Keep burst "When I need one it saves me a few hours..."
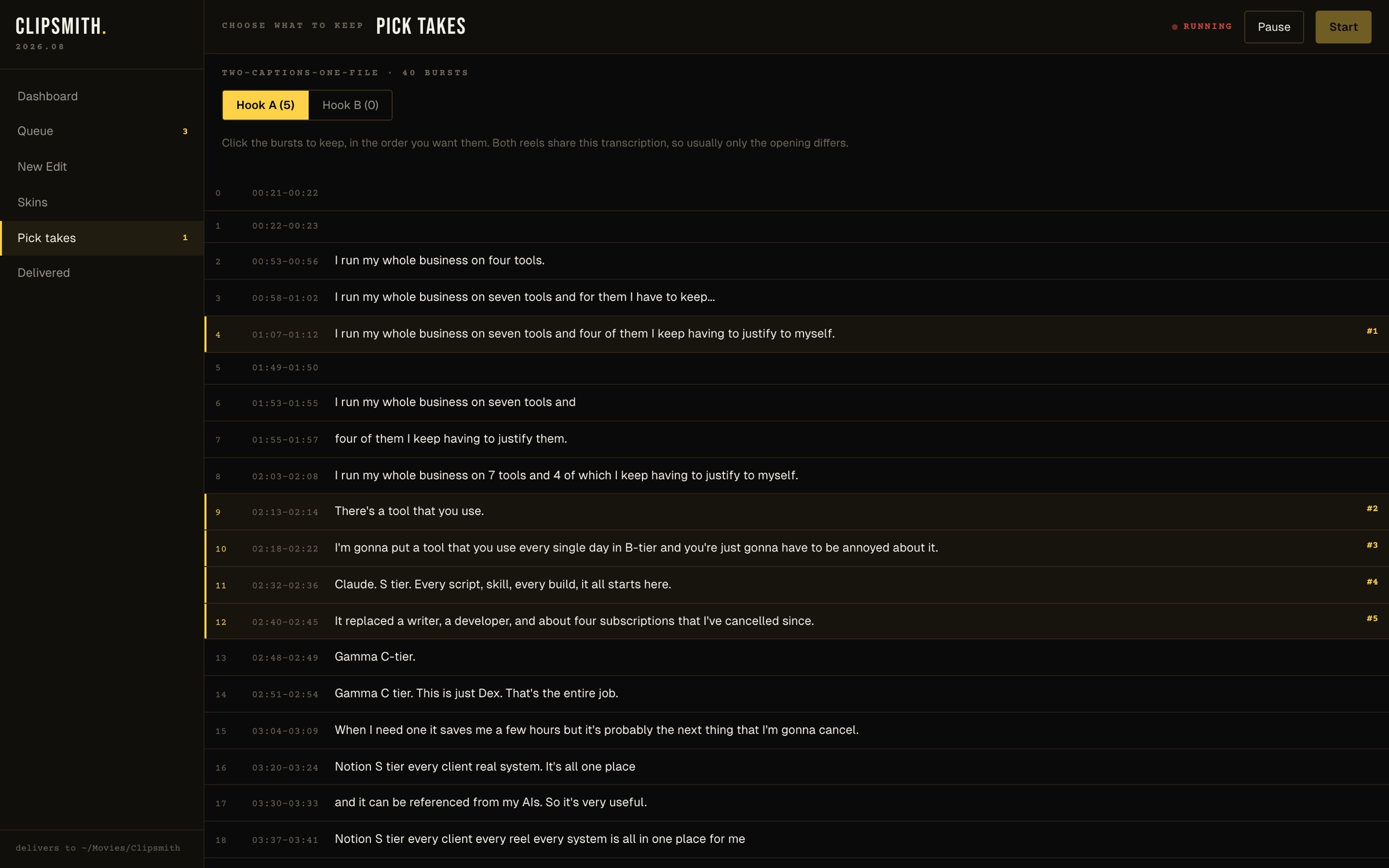 796,730
